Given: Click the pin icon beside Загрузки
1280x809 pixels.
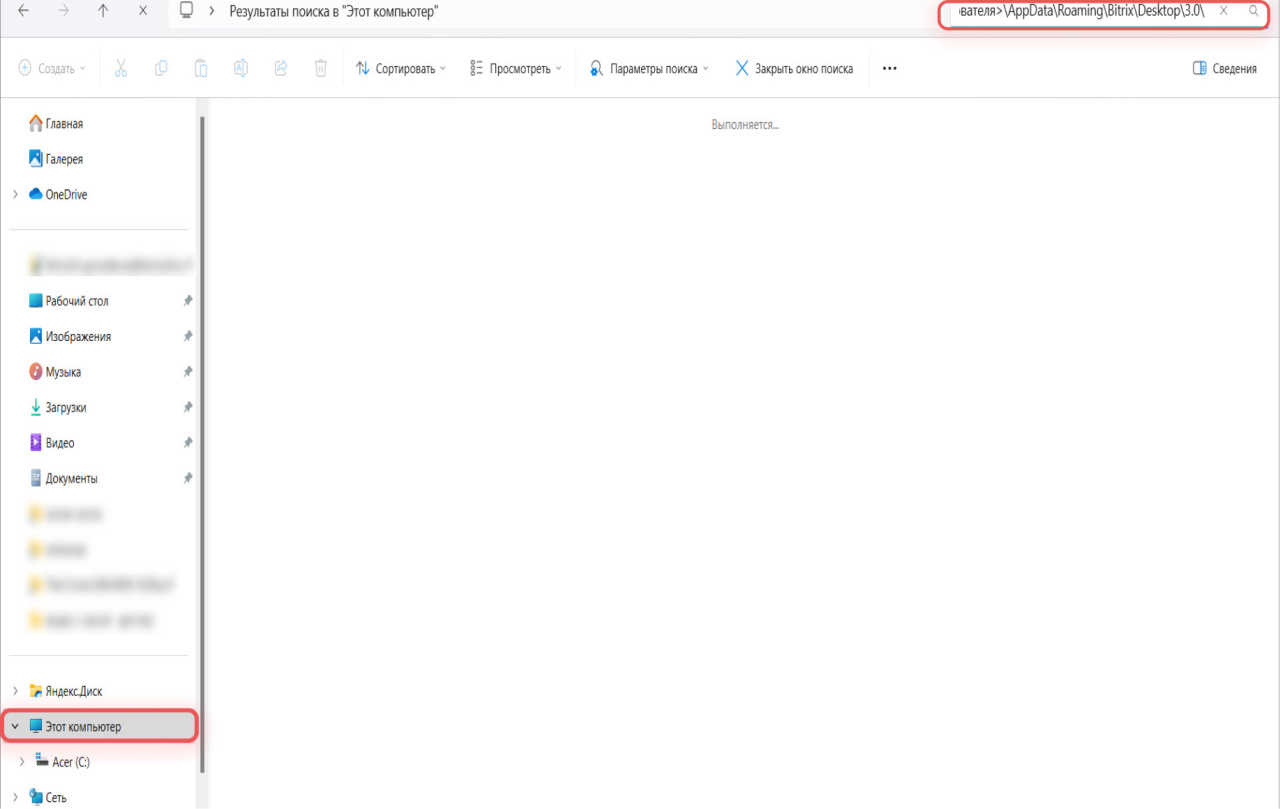Looking at the screenshot, I should pos(187,408).
